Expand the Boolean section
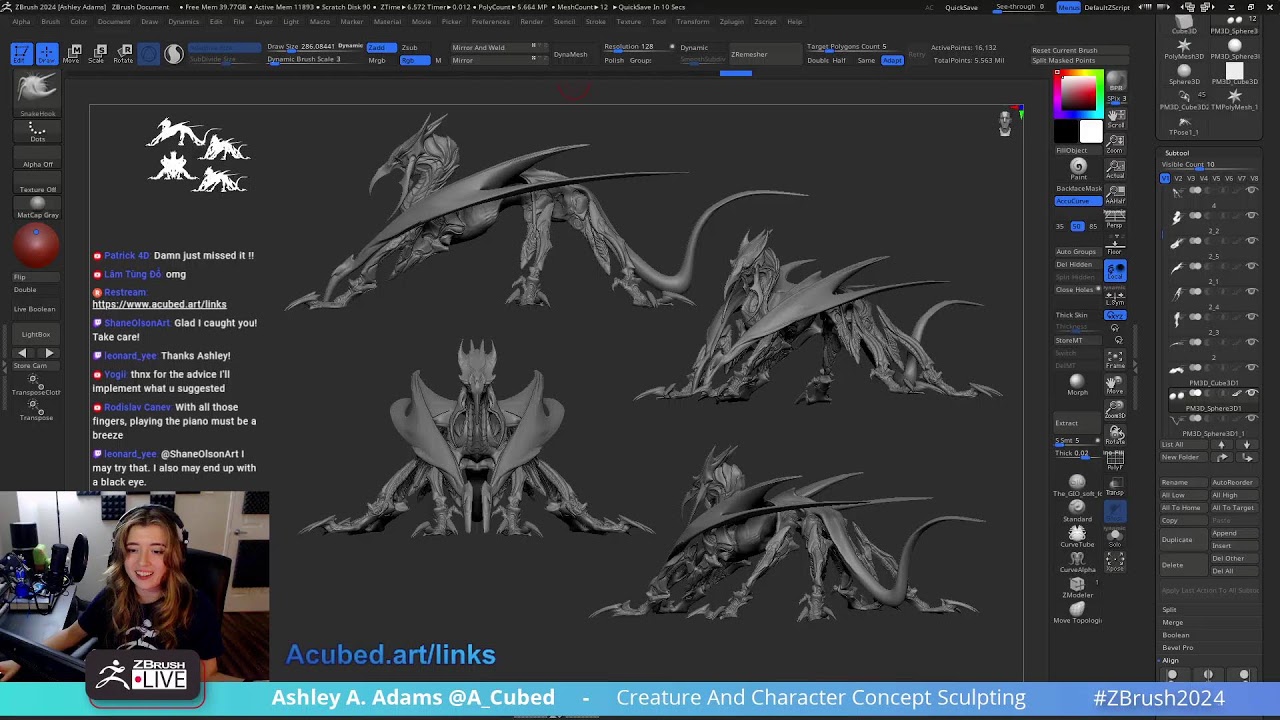 coord(1176,635)
